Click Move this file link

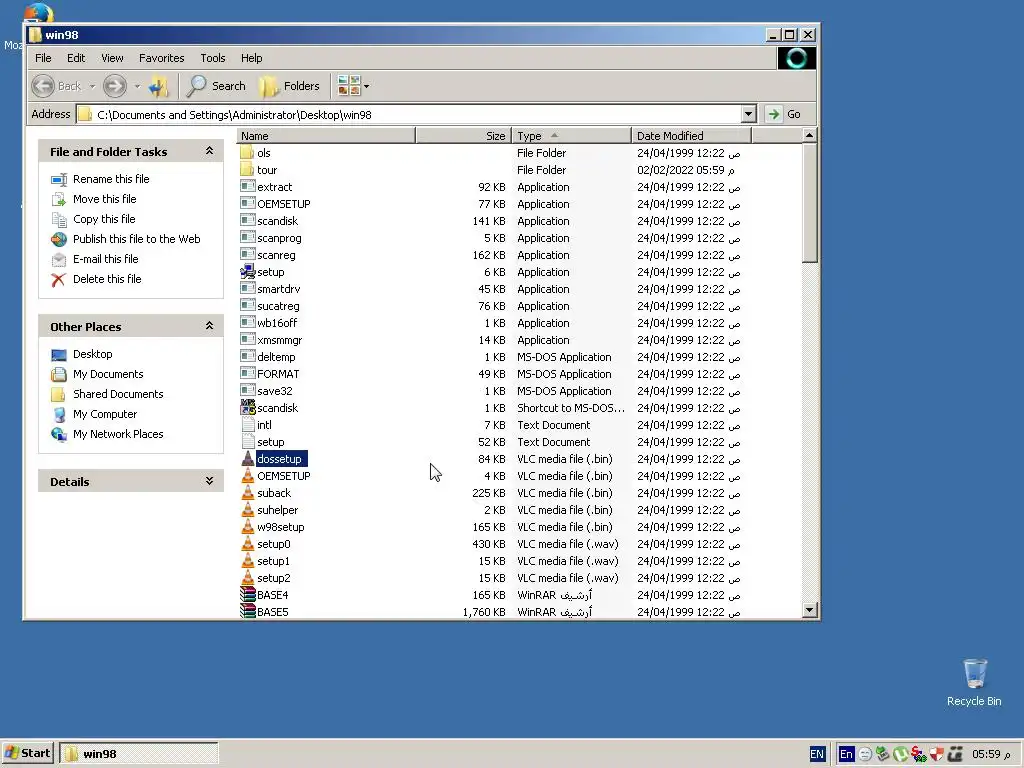coord(104,199)
